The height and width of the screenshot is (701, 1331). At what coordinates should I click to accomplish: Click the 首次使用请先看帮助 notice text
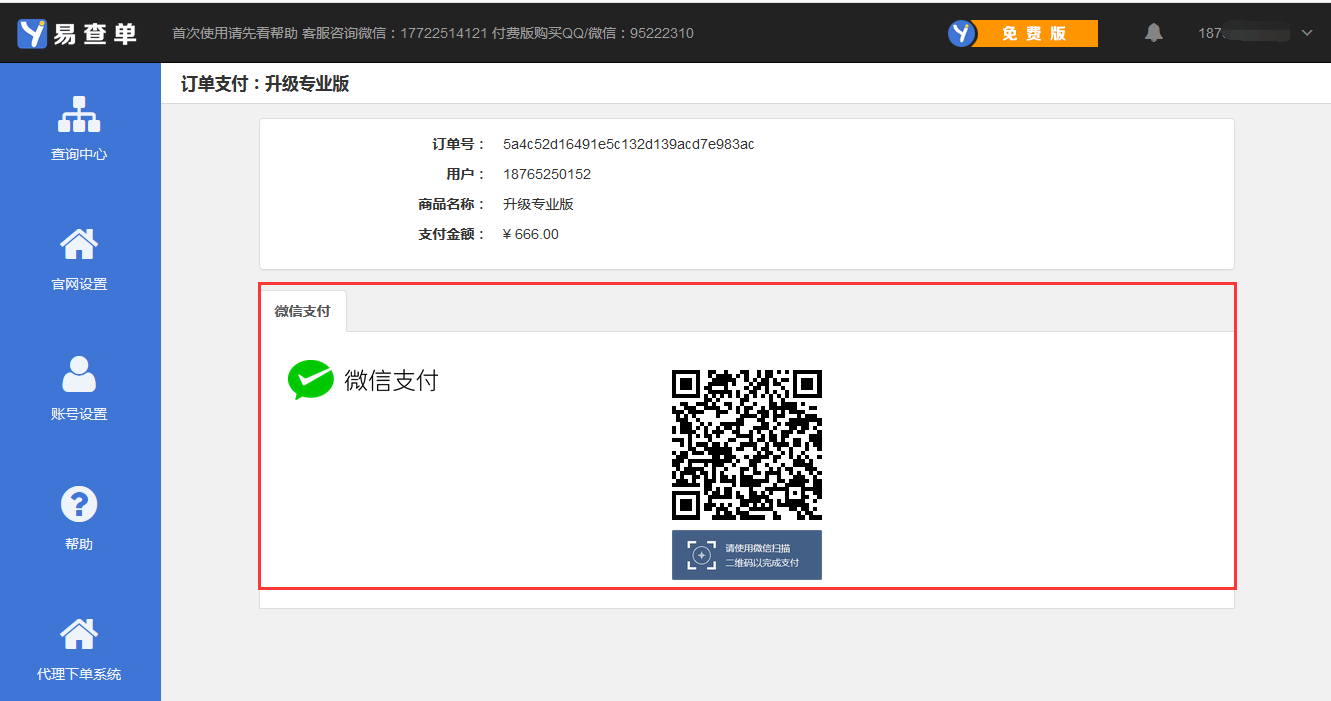[x=235, y=33]
